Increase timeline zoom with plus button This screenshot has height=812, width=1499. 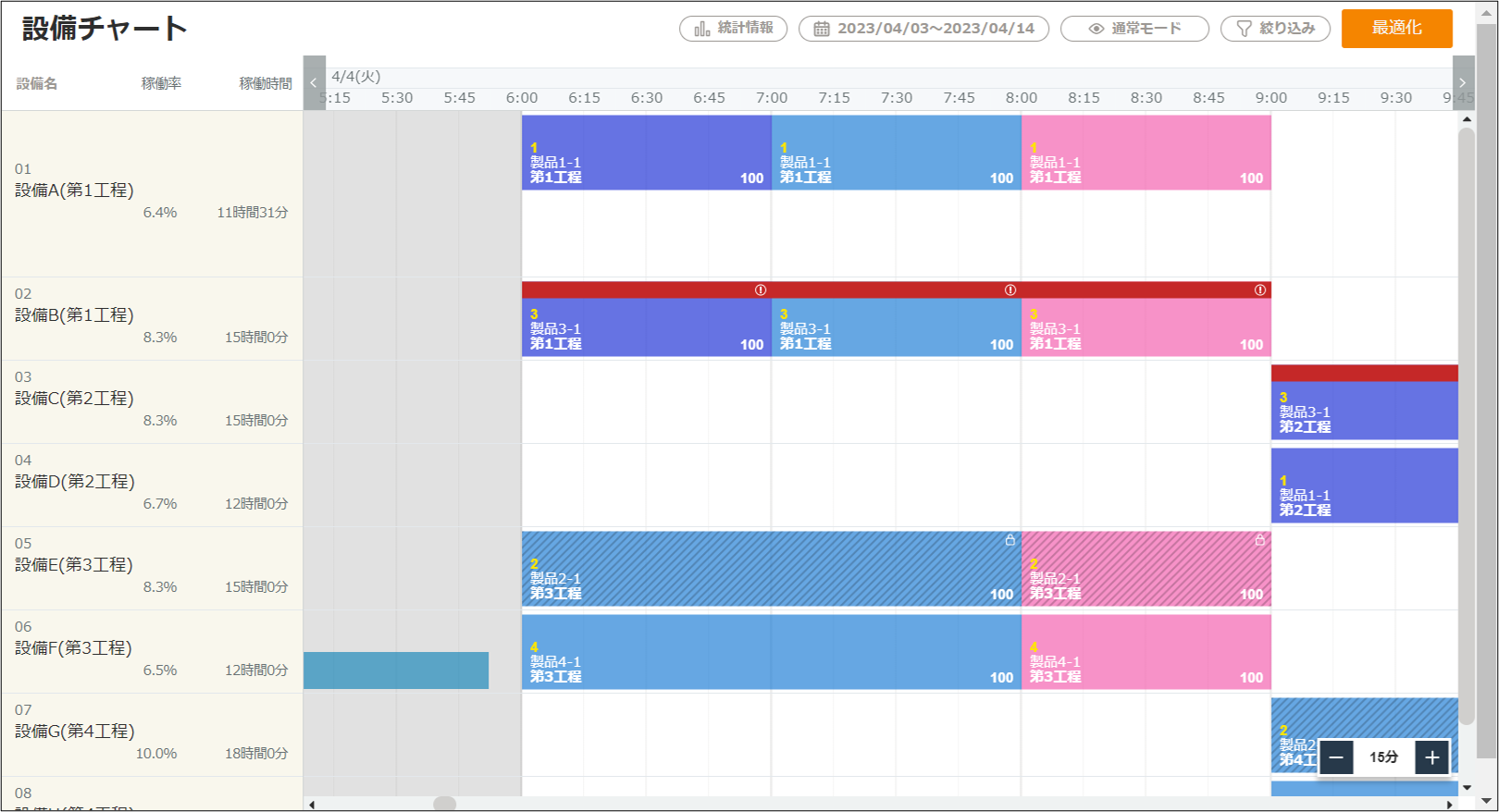[1432, 757]
